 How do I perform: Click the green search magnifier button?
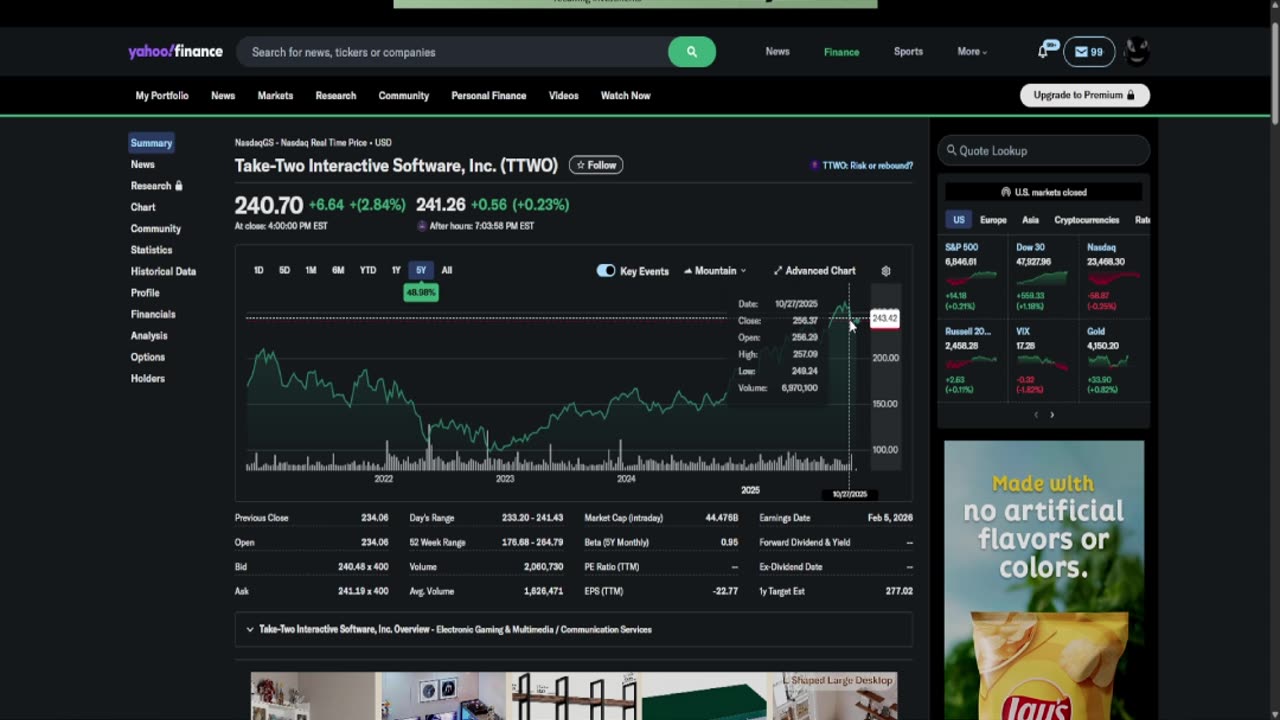click(x=691, y=52)
